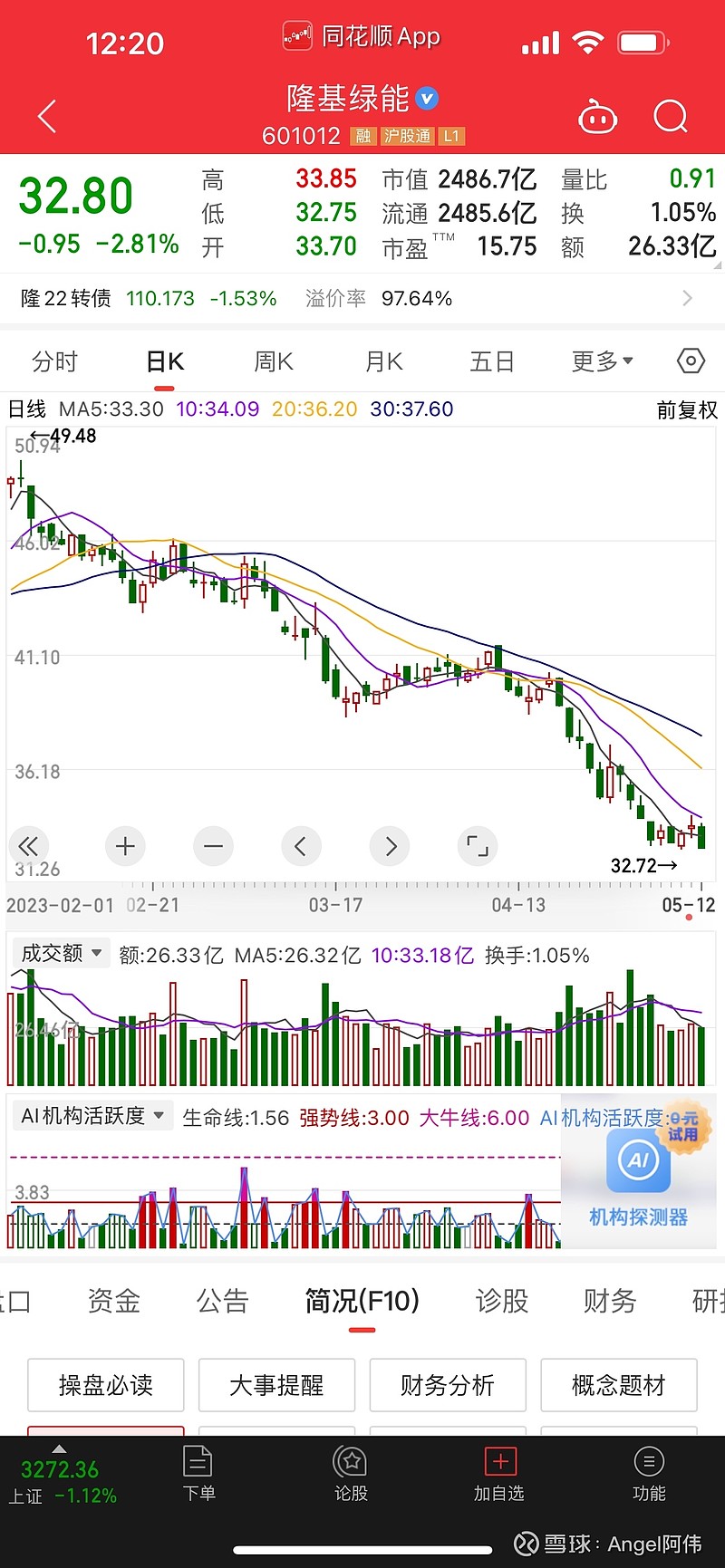
Task: Select the 简况(F10) tab
Action: pos(362,1301)
